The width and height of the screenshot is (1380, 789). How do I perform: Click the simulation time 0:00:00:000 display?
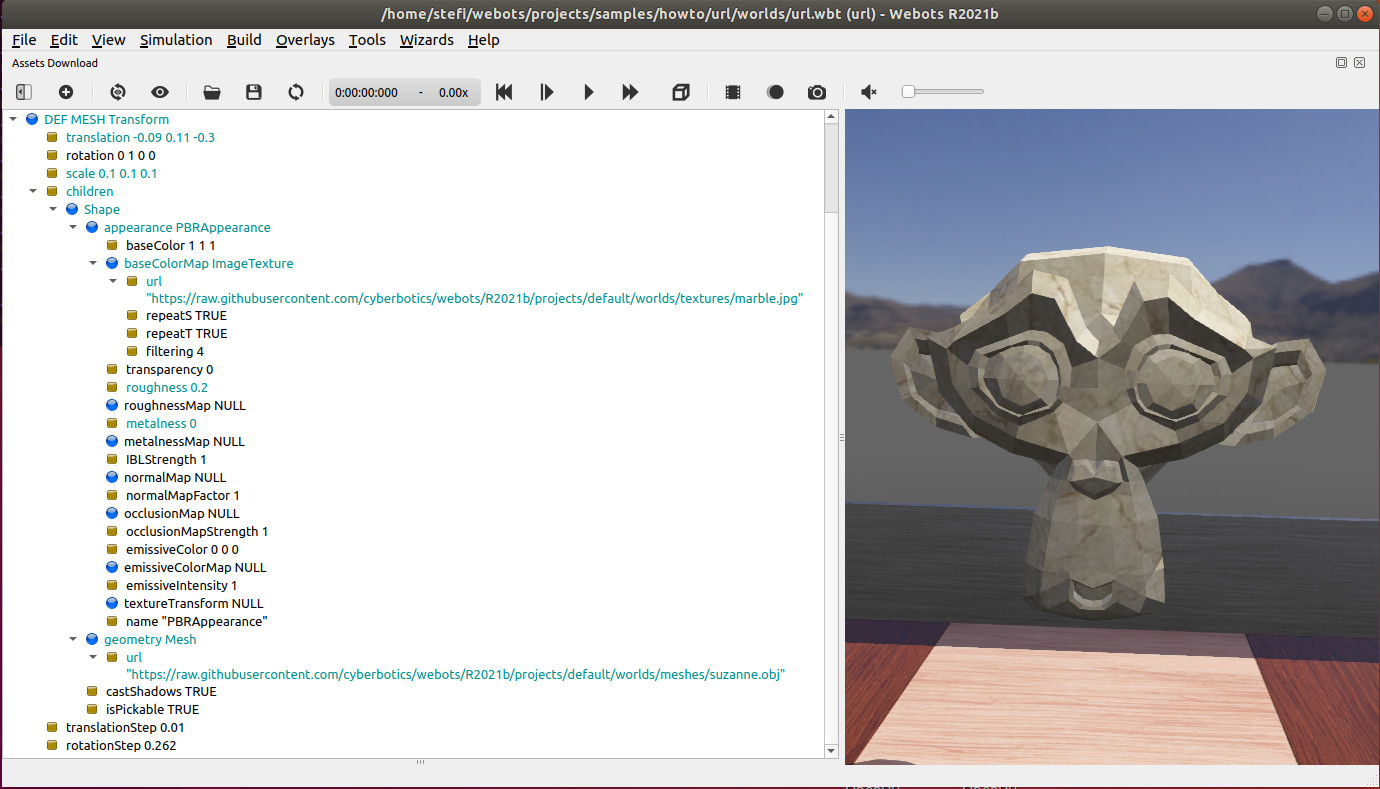pyautogui.click(x=366, y=92)
